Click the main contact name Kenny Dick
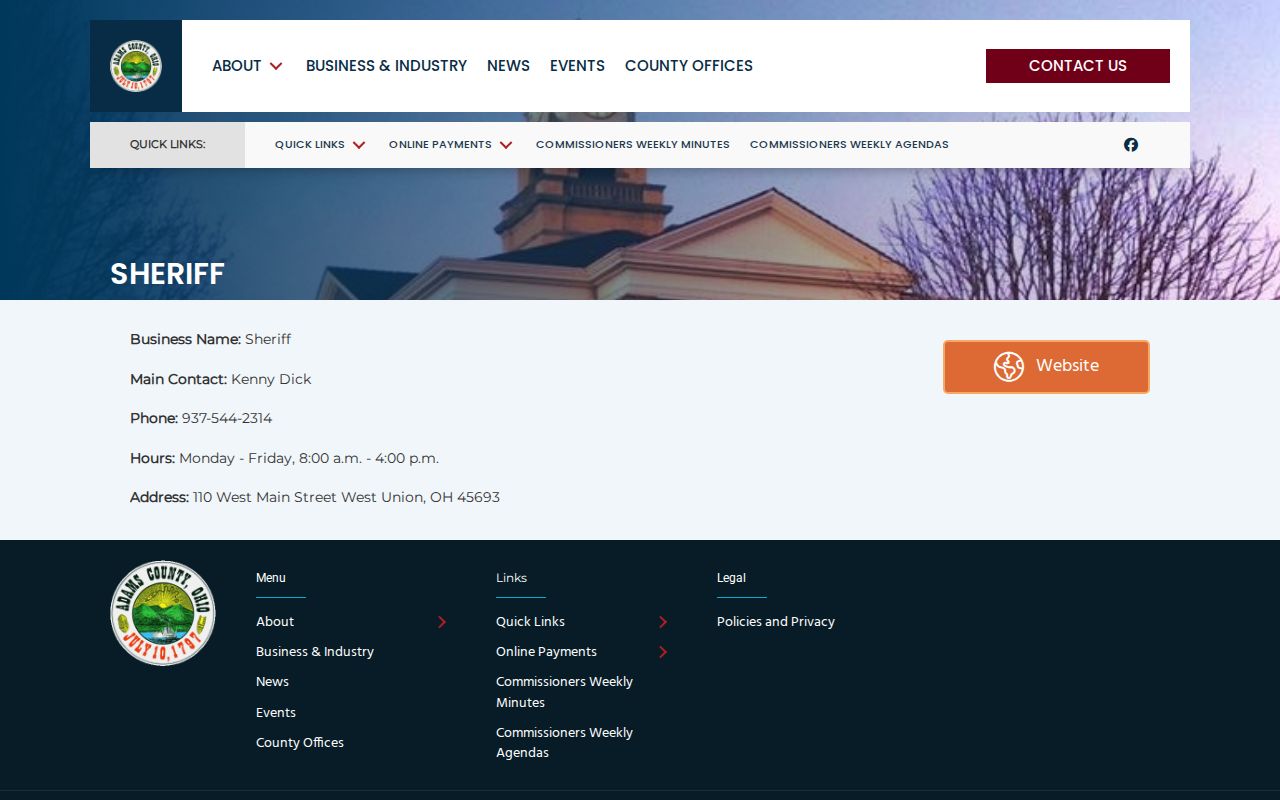Viewport: 1280px width, 800px height. 271,379
